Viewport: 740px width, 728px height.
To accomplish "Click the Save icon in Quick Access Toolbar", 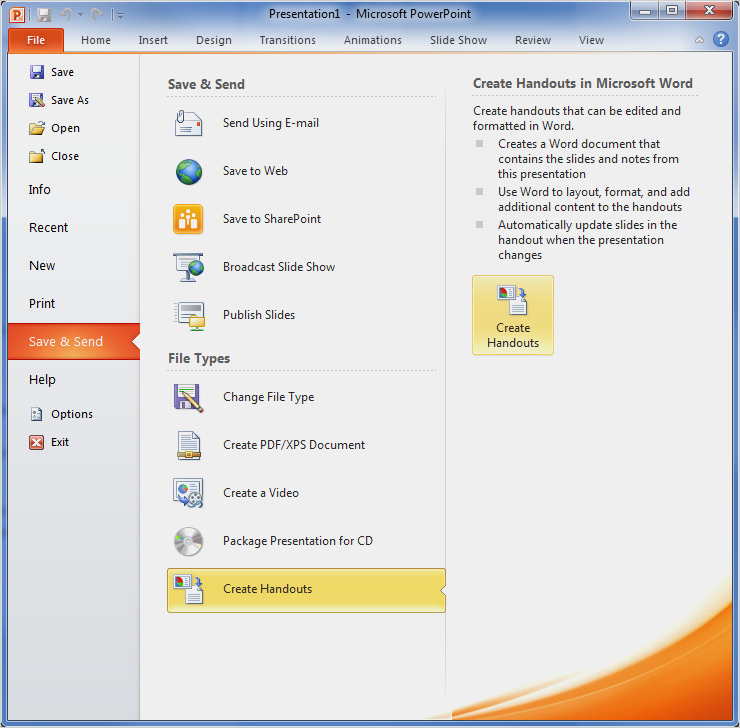I will [x=44, y=15].
